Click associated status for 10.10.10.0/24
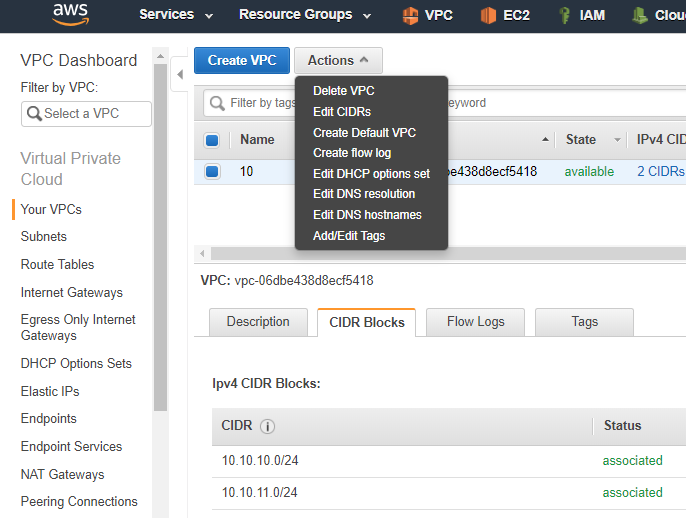This screenshot has height=518, width=686. (632, 460)
